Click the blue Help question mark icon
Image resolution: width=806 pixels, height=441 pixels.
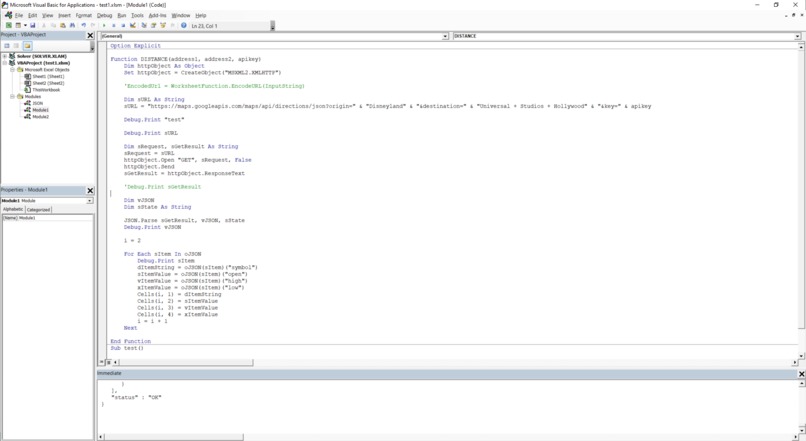click(x=184, y=25)
